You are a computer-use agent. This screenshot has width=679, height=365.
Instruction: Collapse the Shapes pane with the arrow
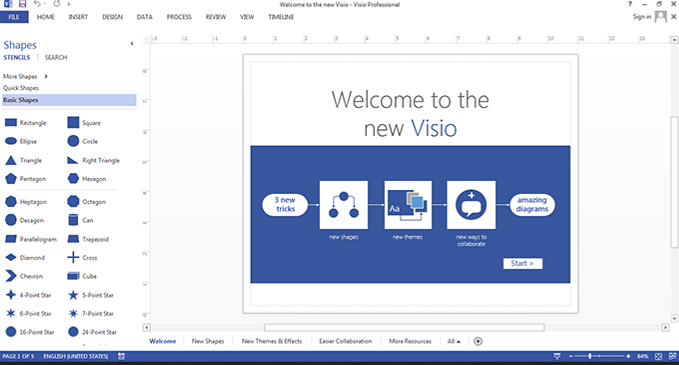coord(132,43)
